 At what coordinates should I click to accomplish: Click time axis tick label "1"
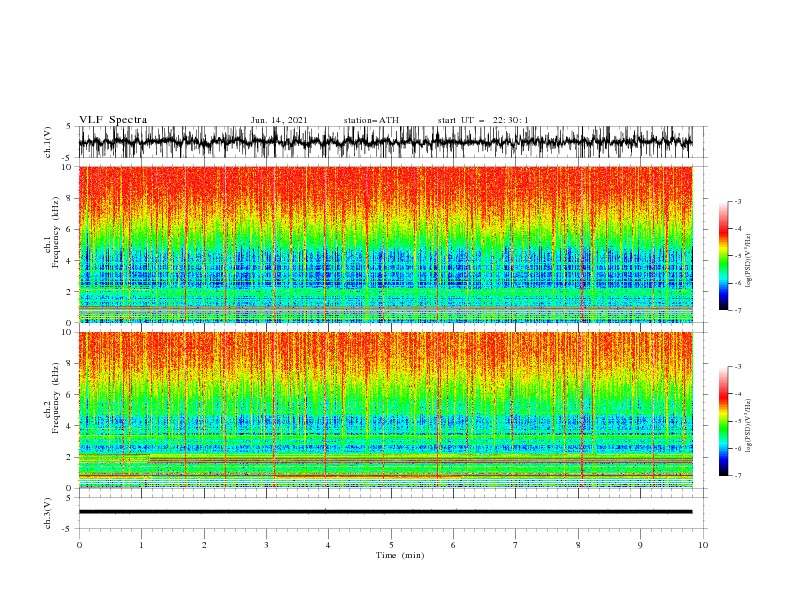141,545
